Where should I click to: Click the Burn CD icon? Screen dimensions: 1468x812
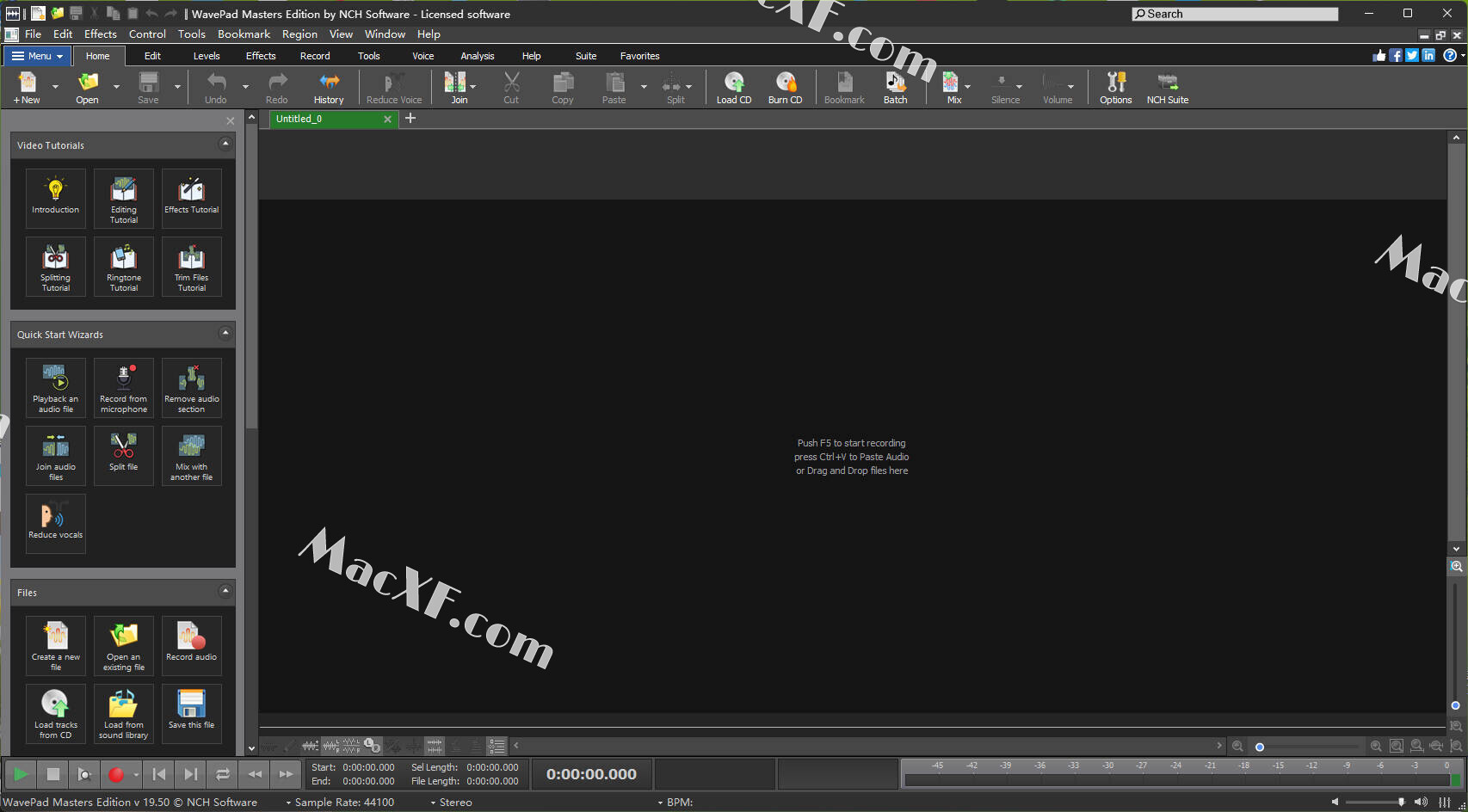point(785,88)
